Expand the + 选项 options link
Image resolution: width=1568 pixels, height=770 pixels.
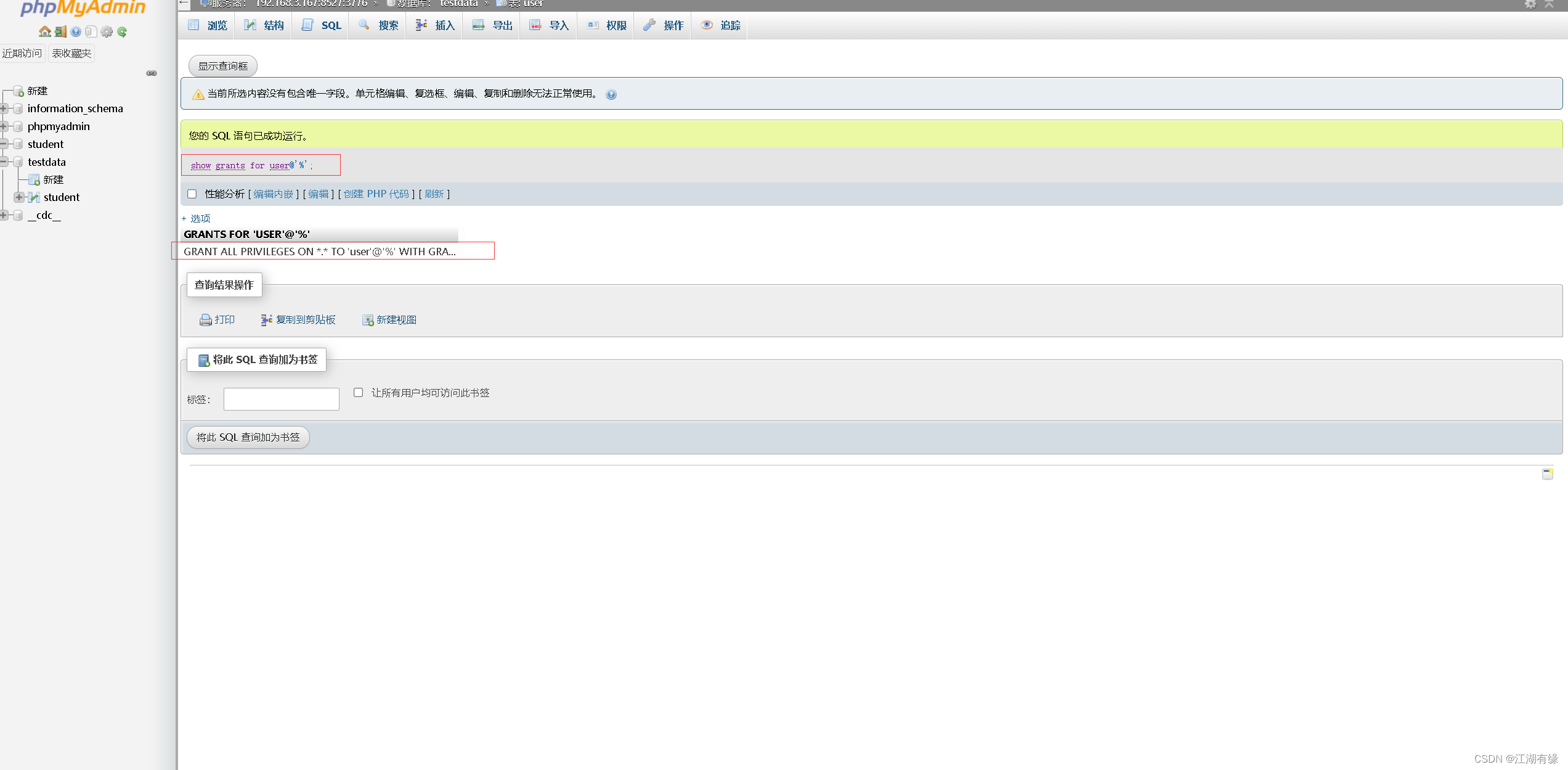pyautogui.click(x=196, y=219)
